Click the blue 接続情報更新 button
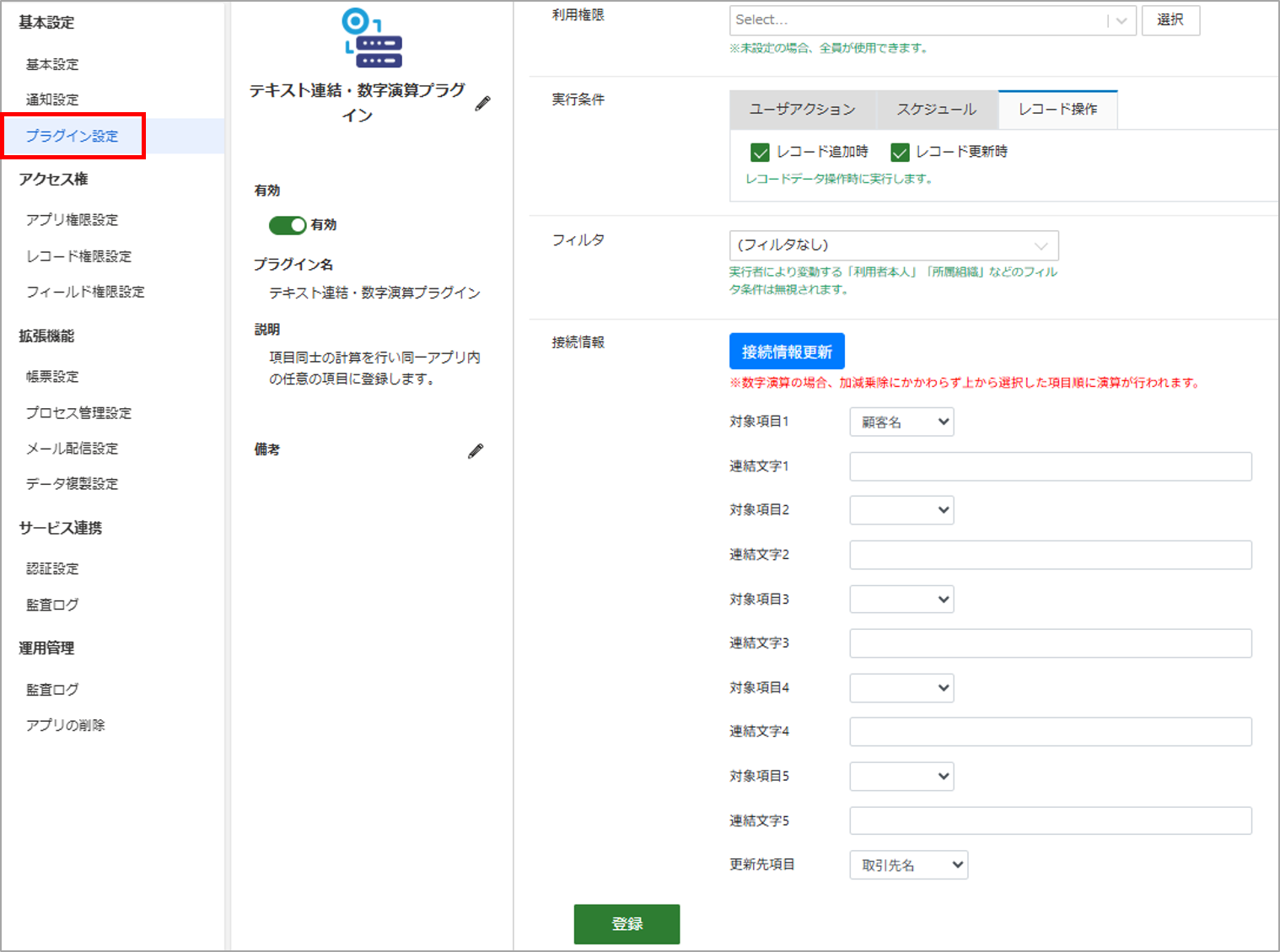Image resolution: width=1280 pixels, height=952 pixels. coord(787,352)
